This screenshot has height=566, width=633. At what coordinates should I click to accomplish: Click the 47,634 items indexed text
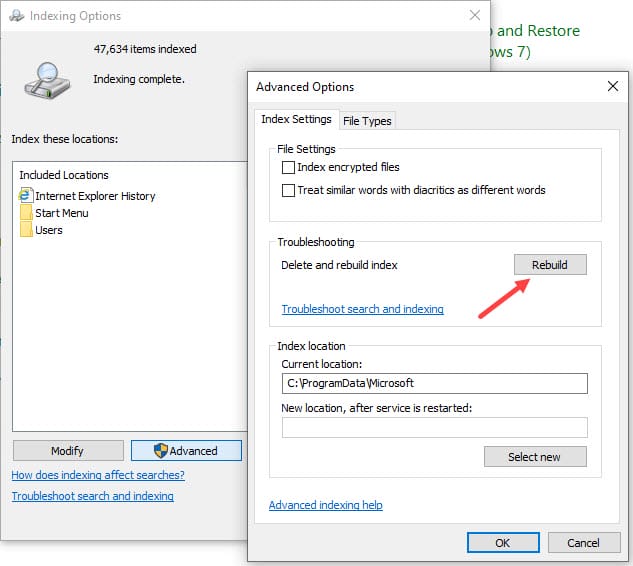tap(145, 49)
